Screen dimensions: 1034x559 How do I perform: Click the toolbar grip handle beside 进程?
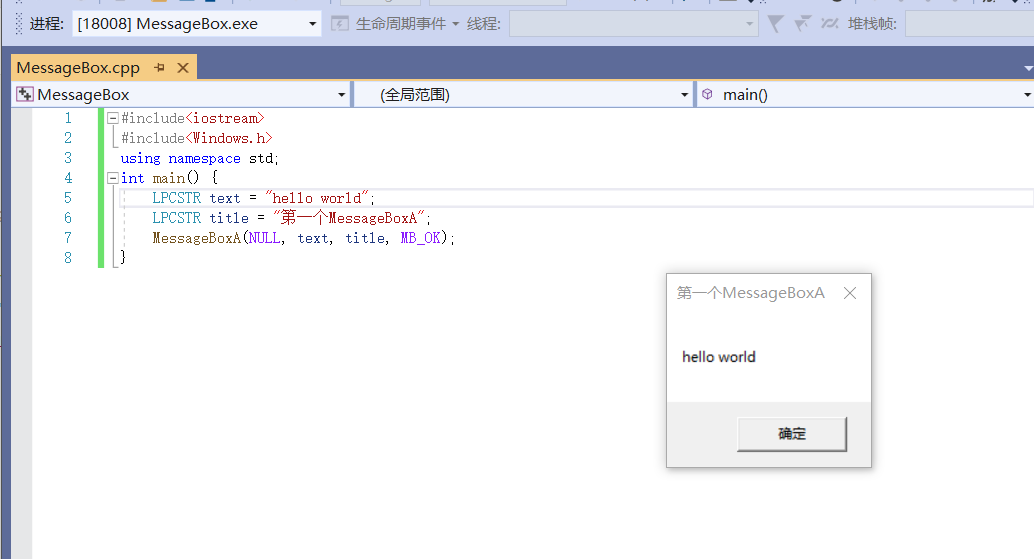pyautogui.click(x=18, y=24)
